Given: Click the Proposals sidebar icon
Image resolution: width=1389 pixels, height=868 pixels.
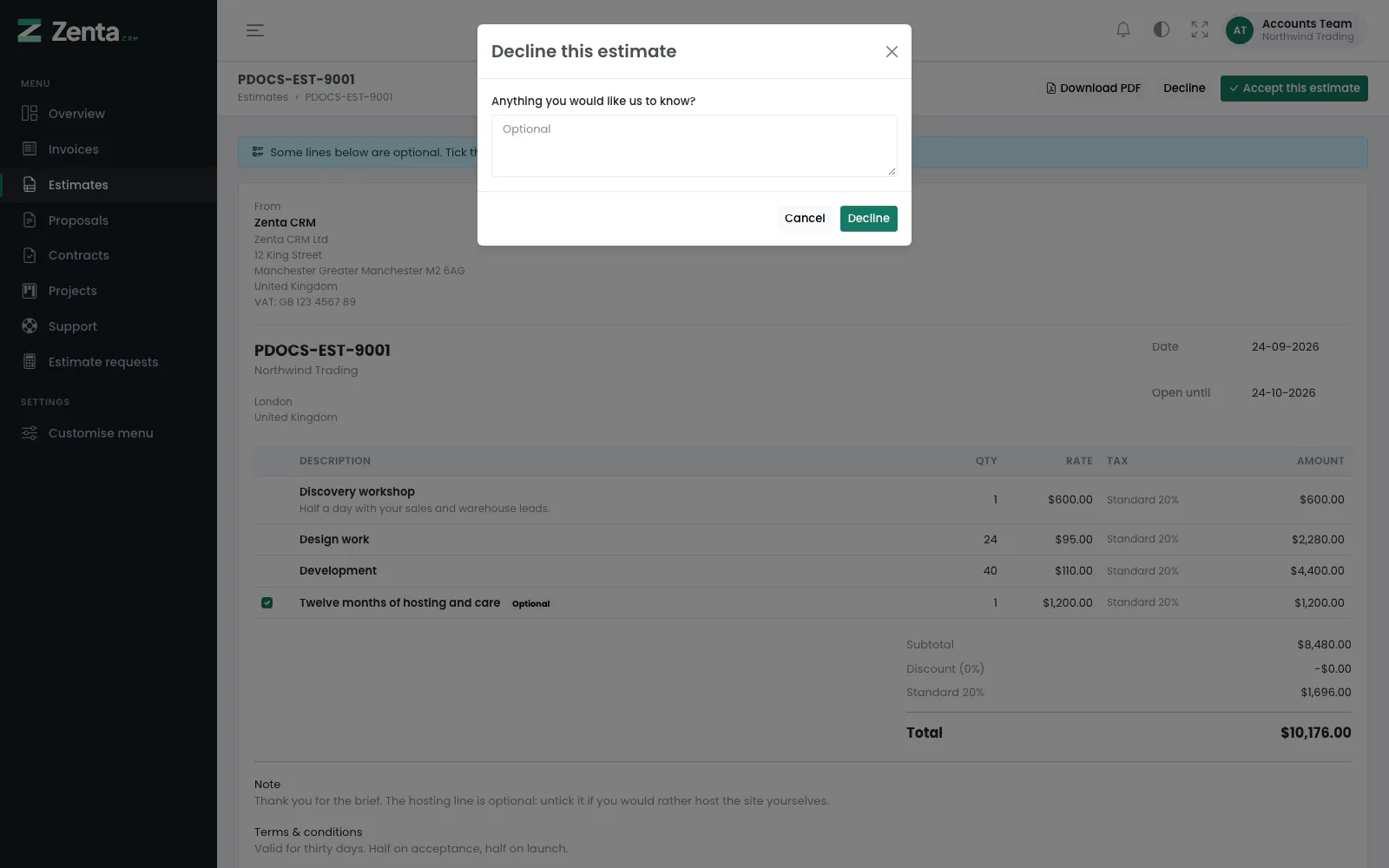Looking at the screenshot, I should (x=30, y=220).
